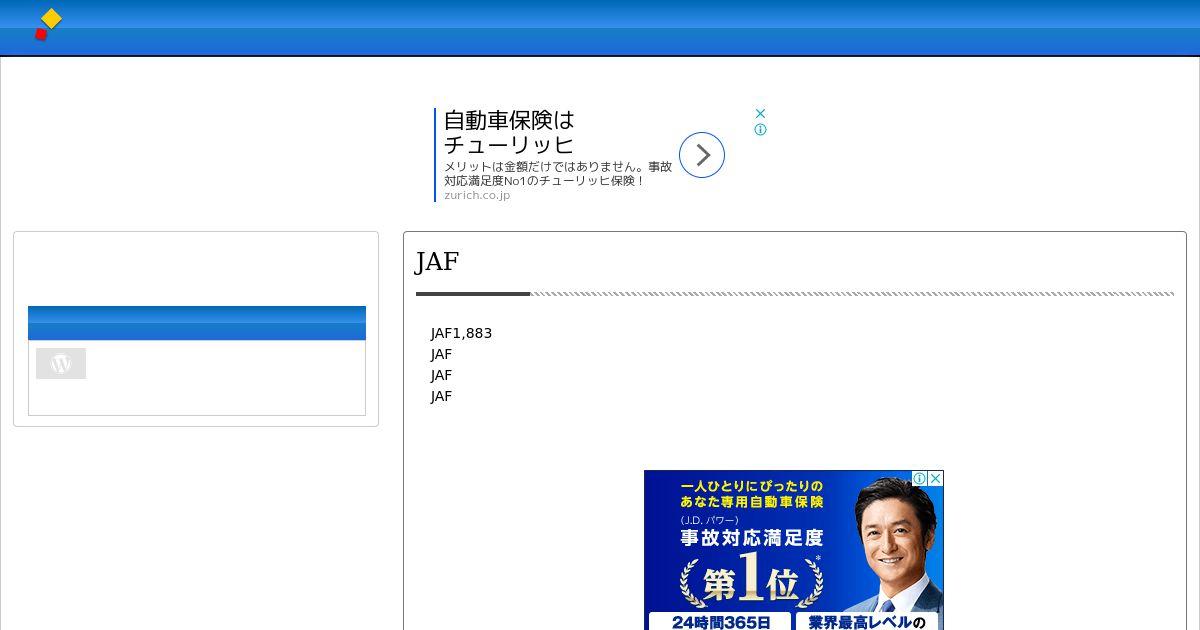Open the blue 事故対応満足度 第1位 ad image

pos(793,550)
